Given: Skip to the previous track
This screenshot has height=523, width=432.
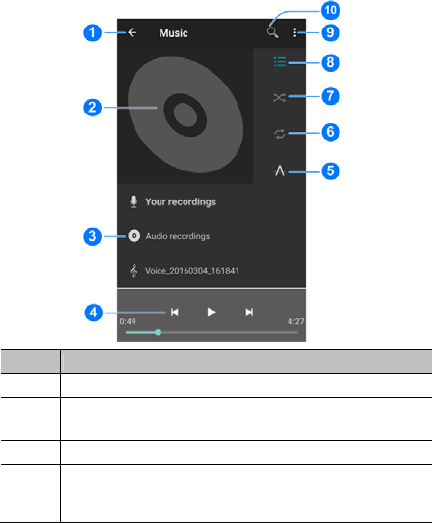Looking at the screenshot, I should pos(174,312).
